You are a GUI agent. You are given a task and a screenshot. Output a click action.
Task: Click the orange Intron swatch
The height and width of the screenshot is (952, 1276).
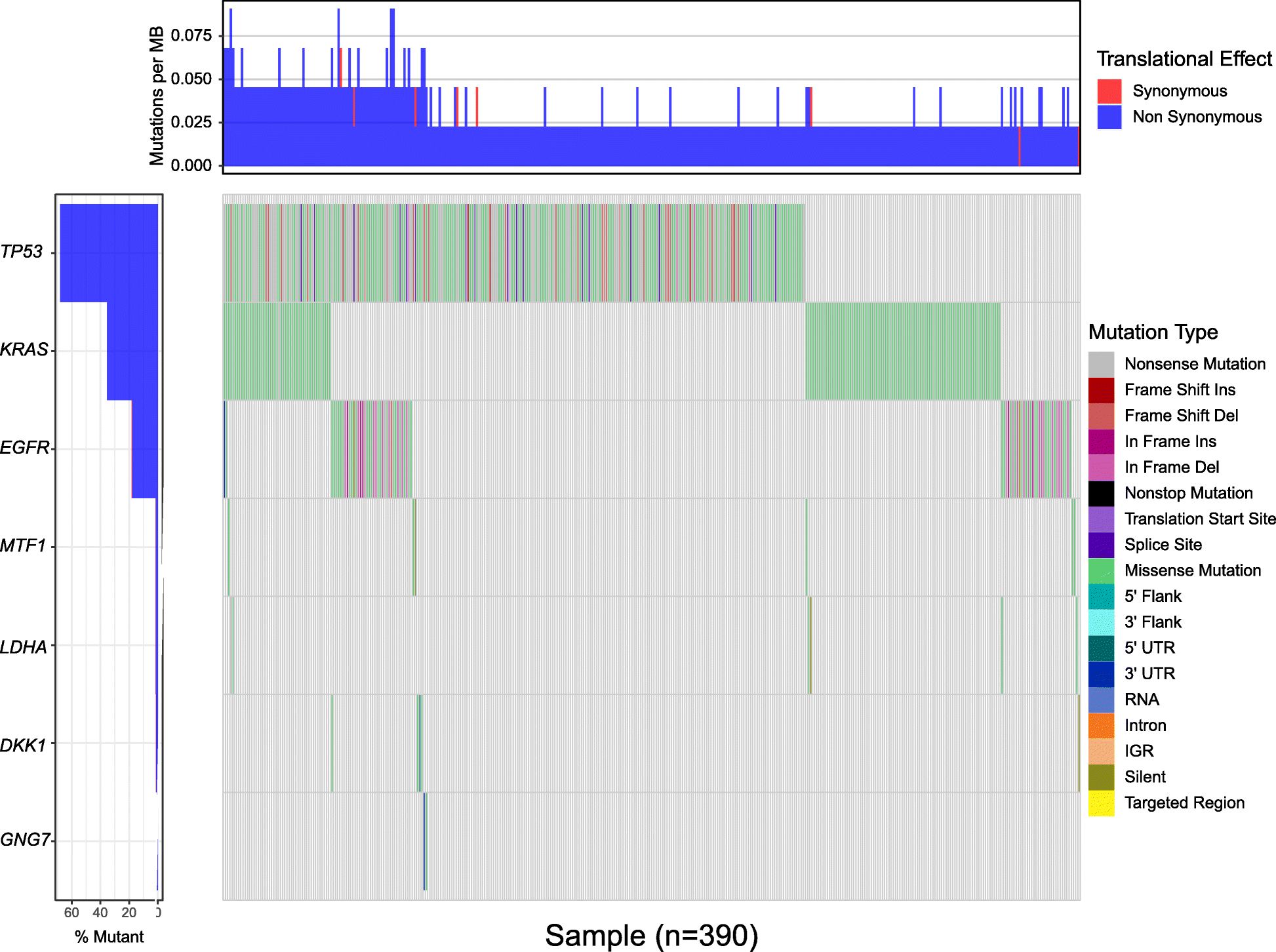[1101, 725]
